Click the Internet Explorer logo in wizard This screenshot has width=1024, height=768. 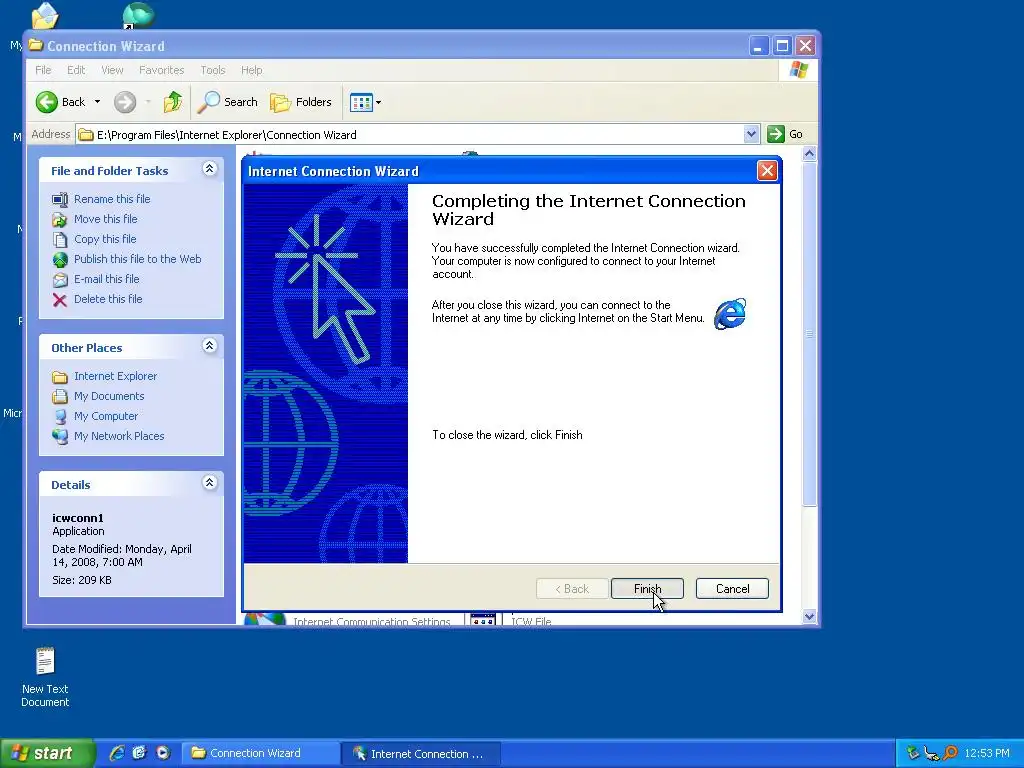tap(729, 314)
